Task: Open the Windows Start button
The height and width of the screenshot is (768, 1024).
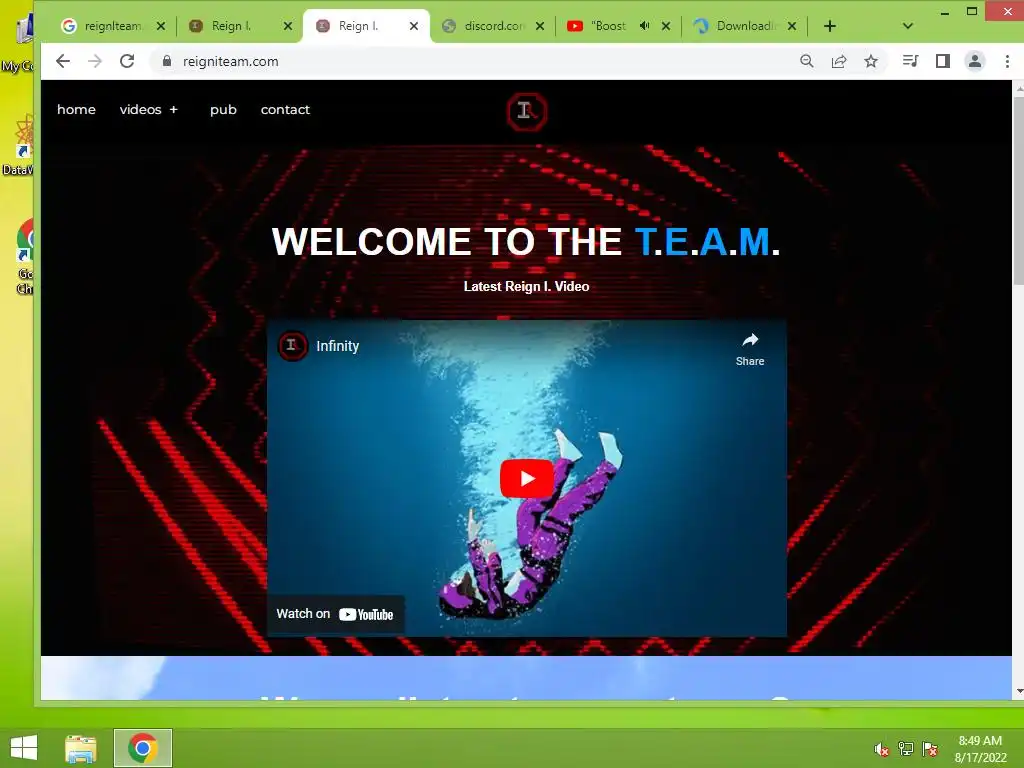Action: (x=24, y=748)
